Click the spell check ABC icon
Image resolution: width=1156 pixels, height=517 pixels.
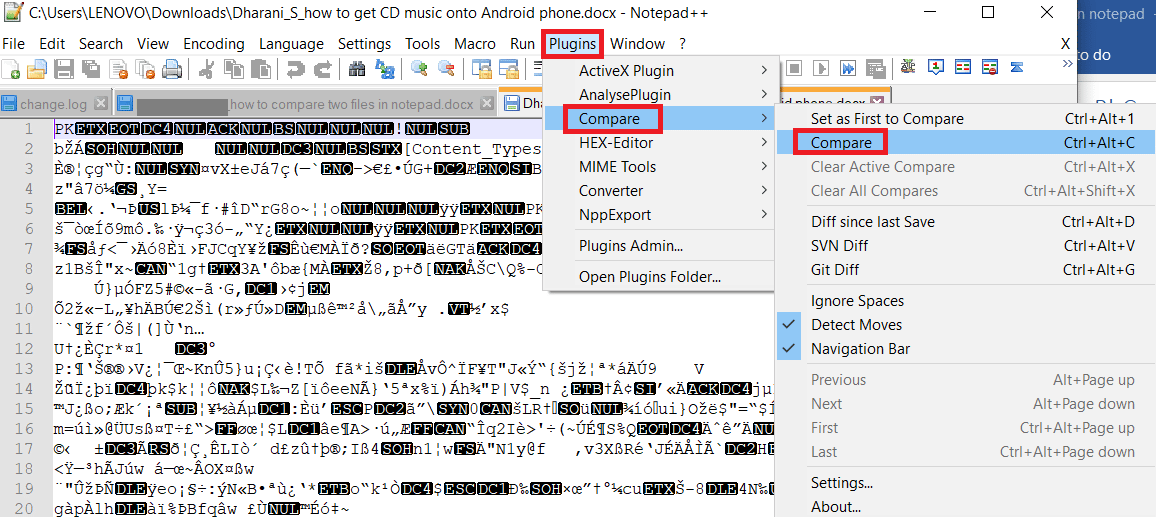[x=908, y=66]
